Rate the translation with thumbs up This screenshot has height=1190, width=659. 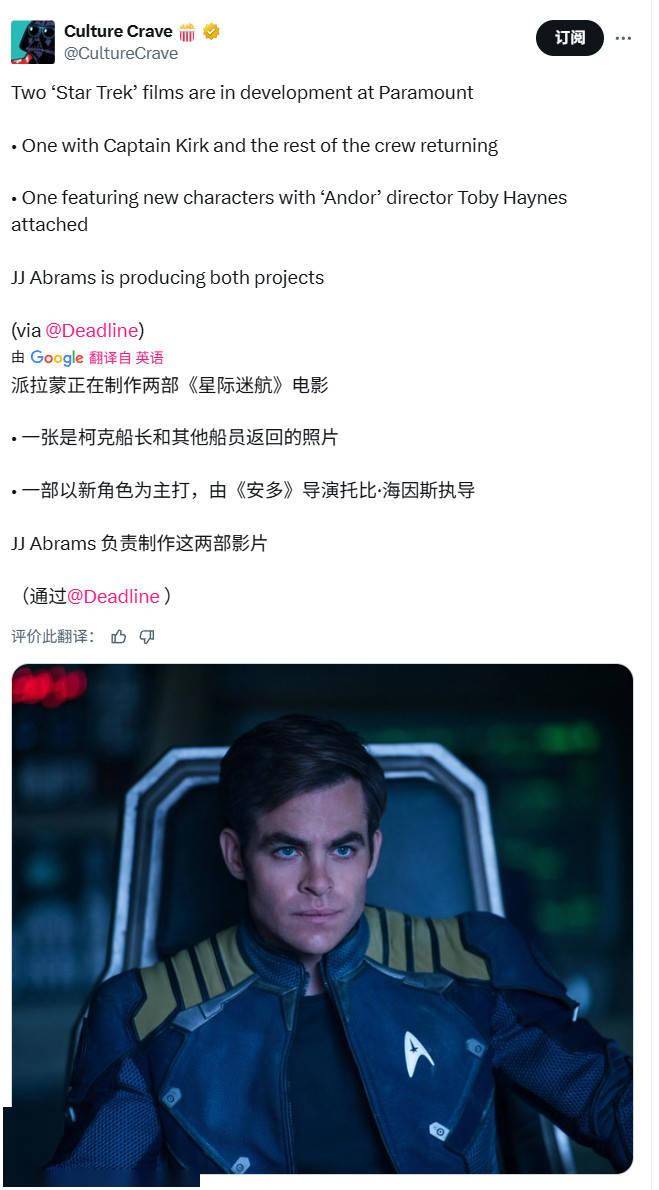point(118,637)
